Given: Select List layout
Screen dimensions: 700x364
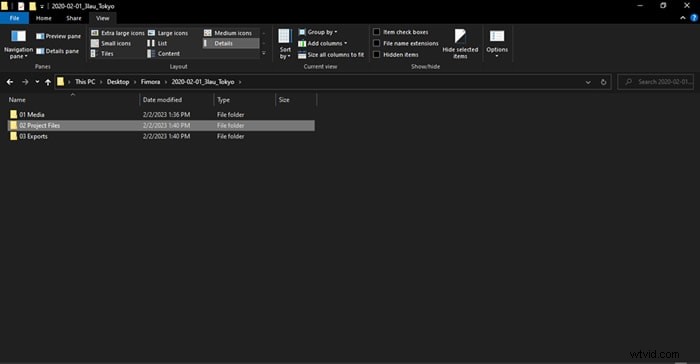Looking at the screenshot, I should [157, 43].
